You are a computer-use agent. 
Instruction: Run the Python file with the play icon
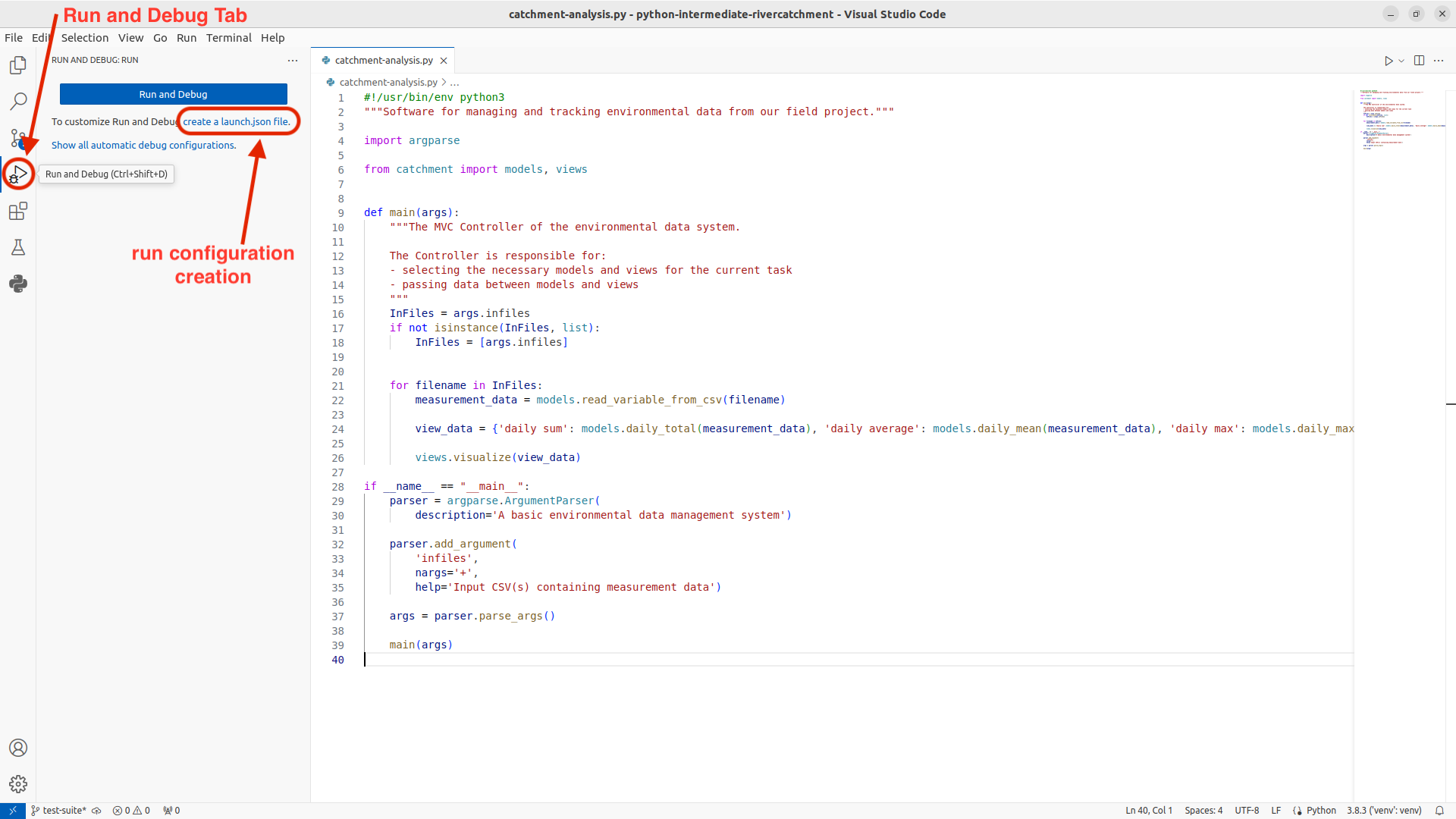(1389, 61)
